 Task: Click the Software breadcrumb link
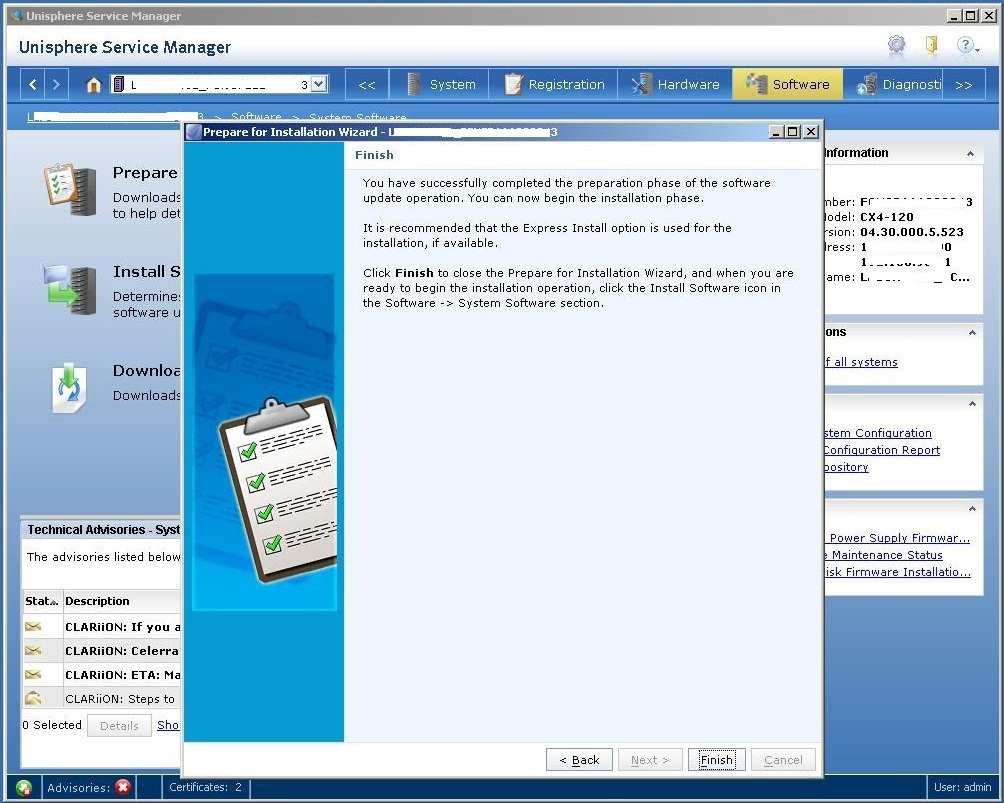[256, 117]
